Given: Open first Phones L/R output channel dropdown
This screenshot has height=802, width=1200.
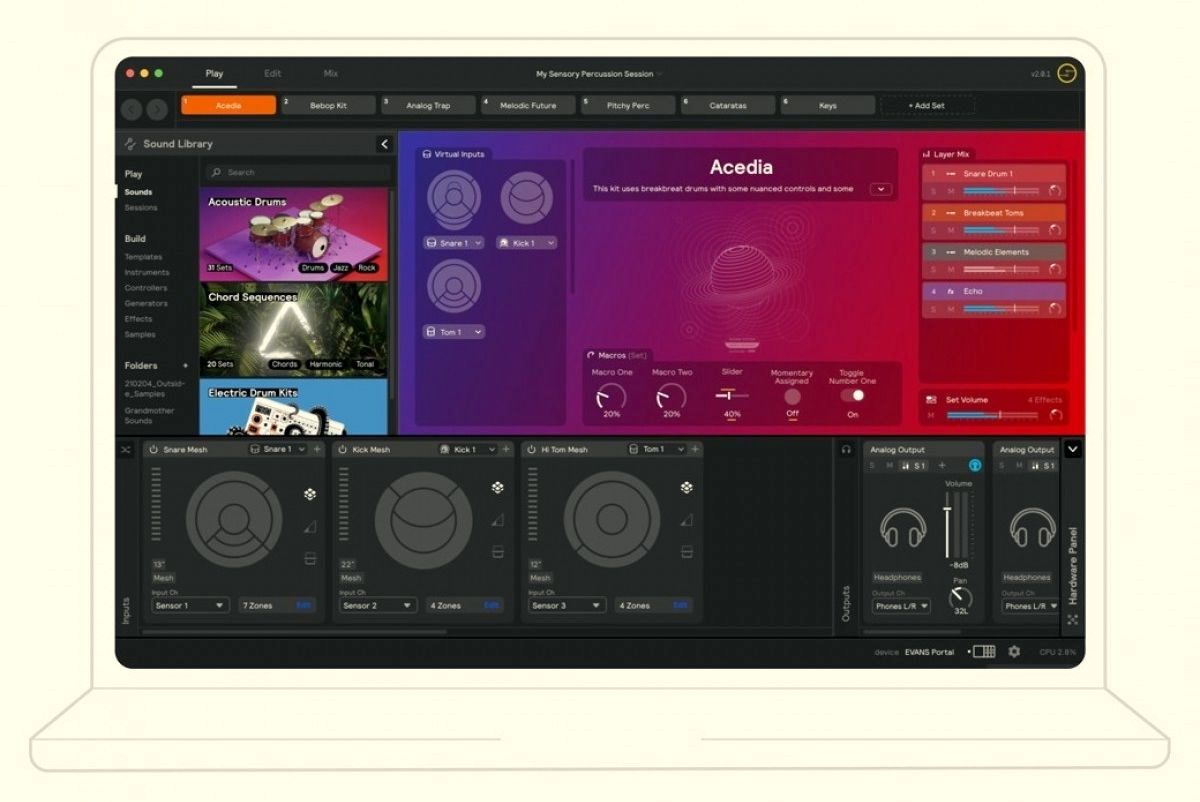Looking at the screenshot, I should 901,606.
